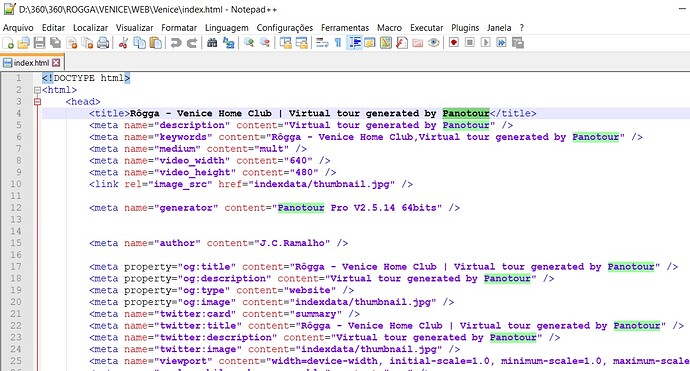Open the Arquivo menu
The height and width of the screenshot is (371, 690).
pos(18,28)
